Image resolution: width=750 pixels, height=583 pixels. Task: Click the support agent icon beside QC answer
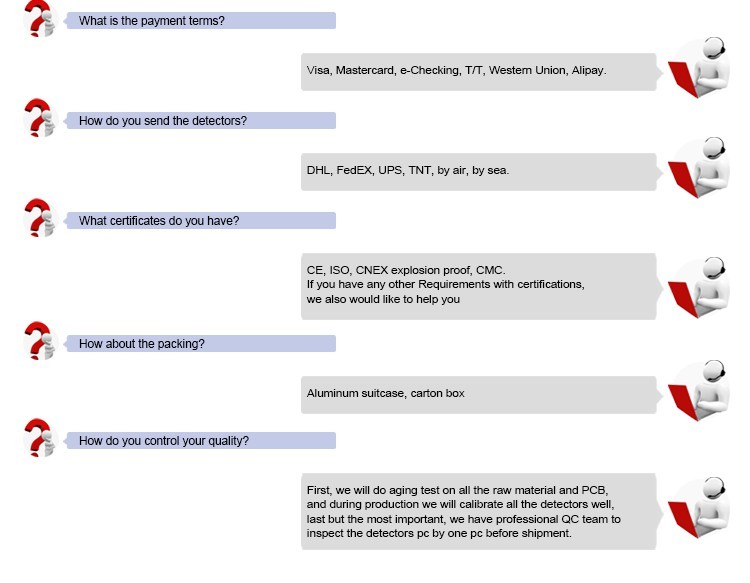pos(699,507)
